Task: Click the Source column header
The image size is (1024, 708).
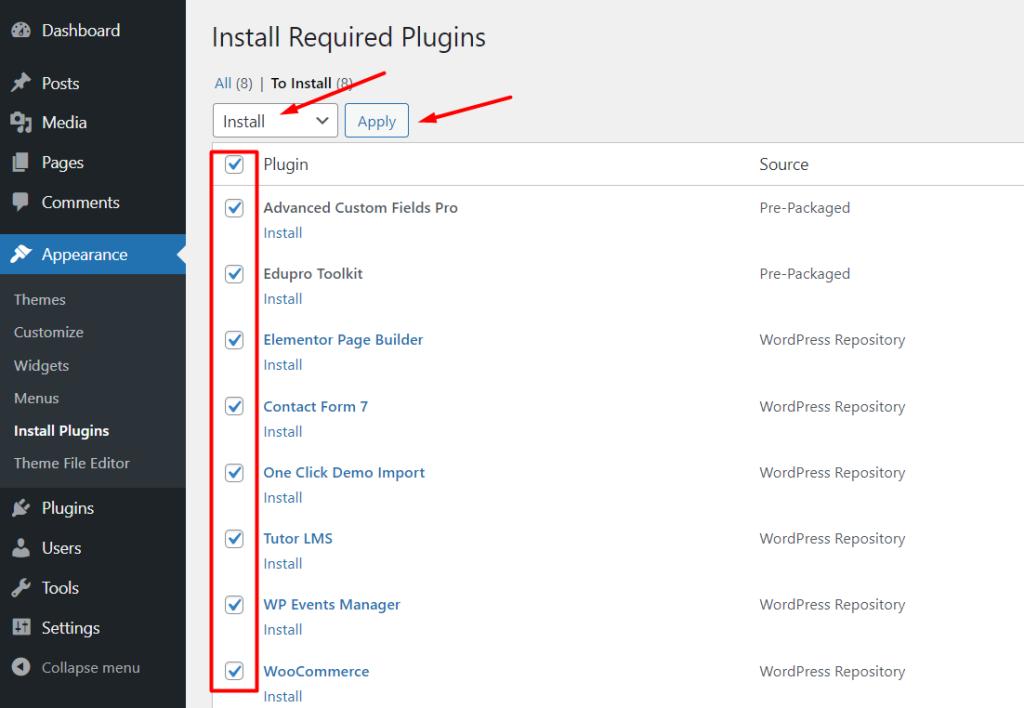Action: [x=784, y=165]
